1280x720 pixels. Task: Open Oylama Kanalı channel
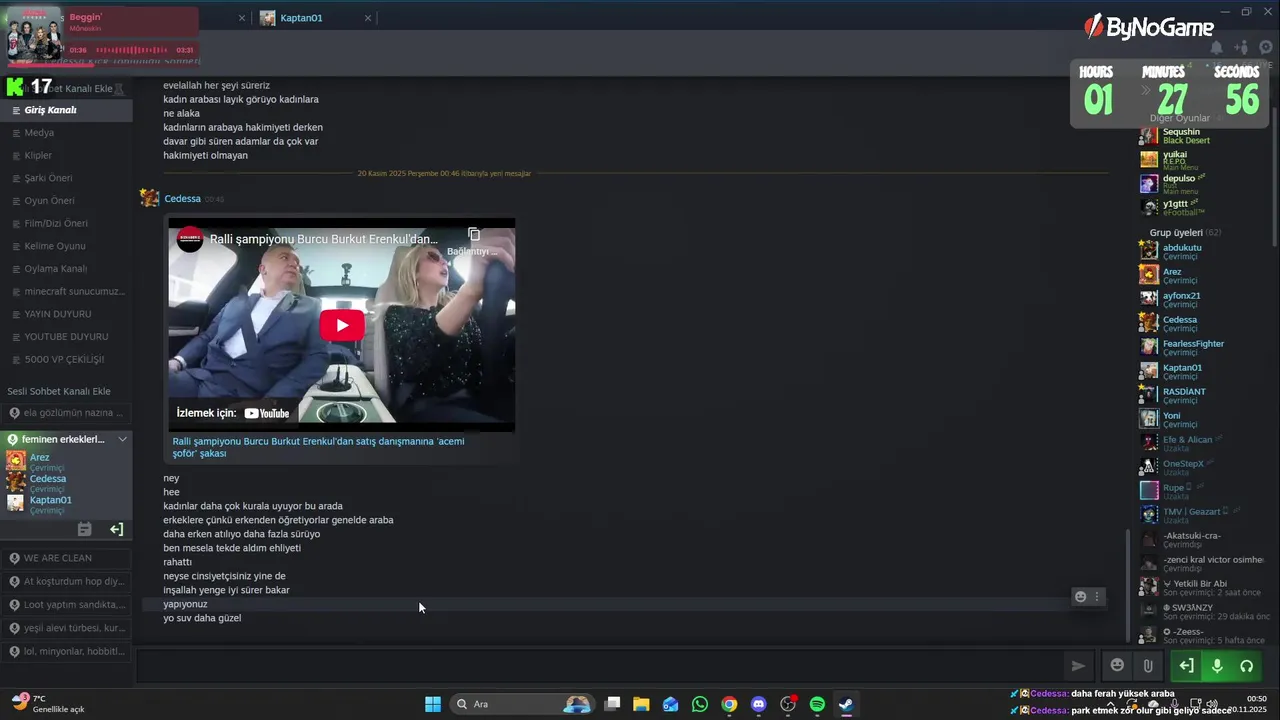tap(66, 269)
